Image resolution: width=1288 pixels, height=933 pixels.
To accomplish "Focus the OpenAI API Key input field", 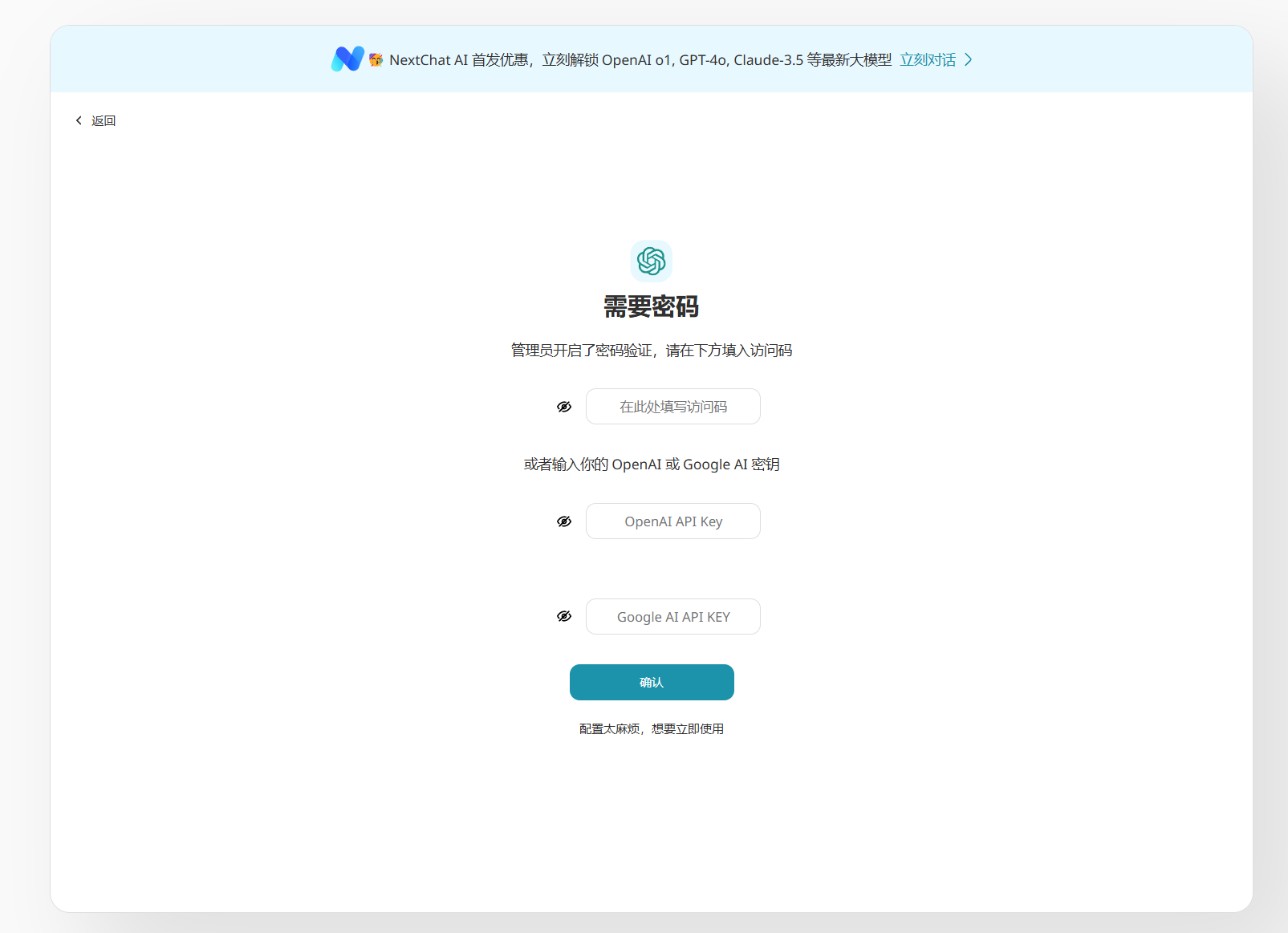I will [673, 521].
